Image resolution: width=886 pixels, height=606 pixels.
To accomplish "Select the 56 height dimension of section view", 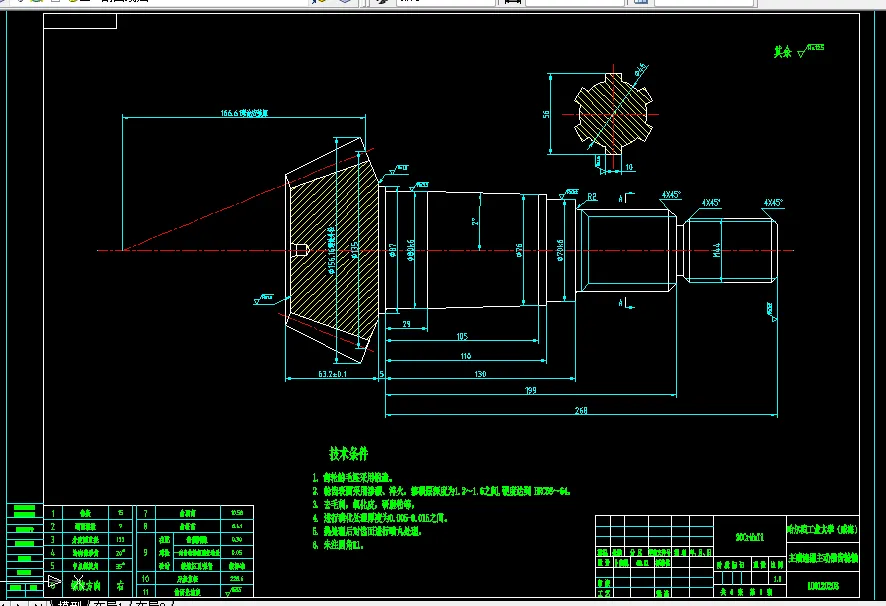I will click(x=546, y=114).
